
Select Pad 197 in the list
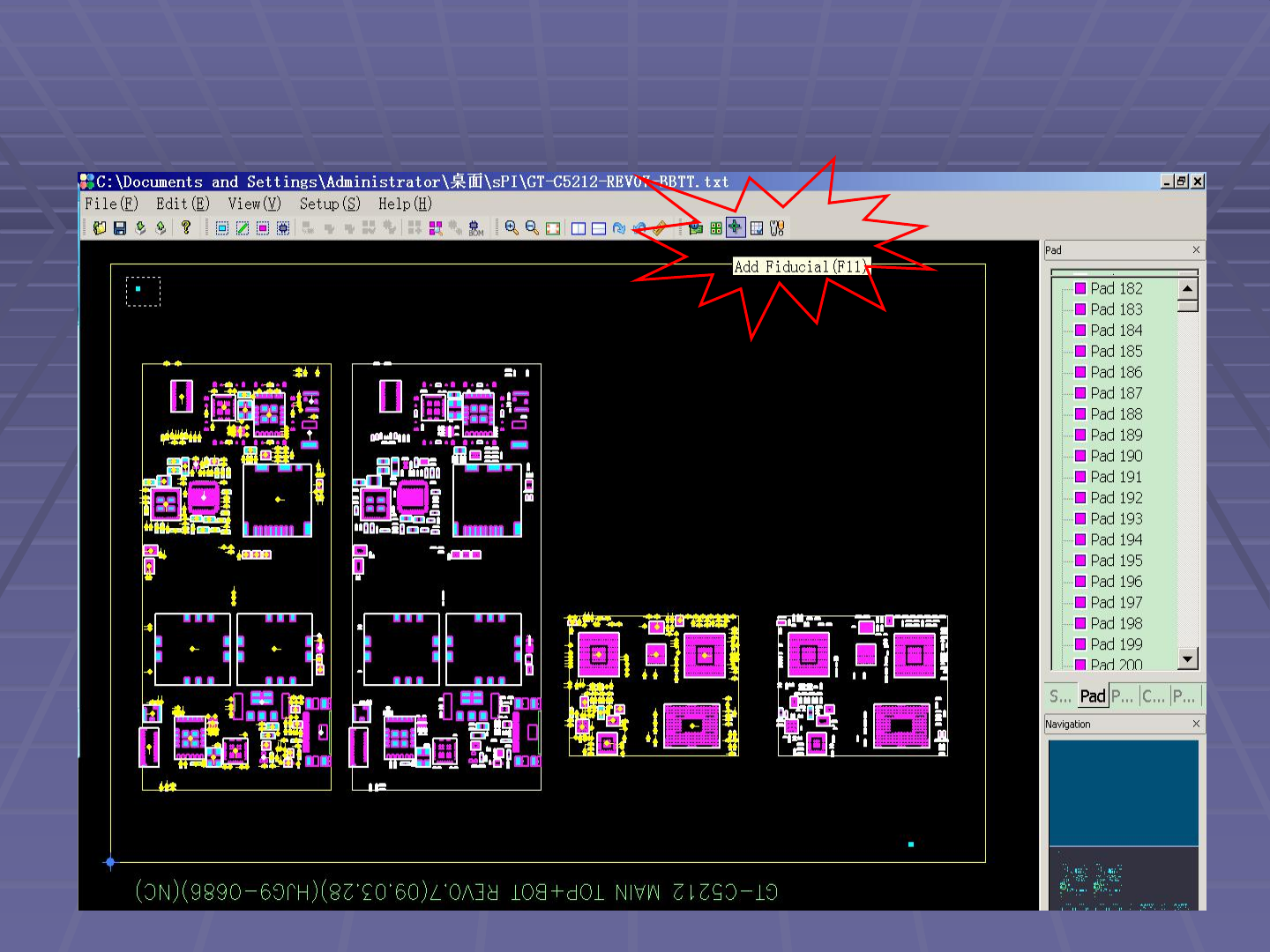tap(1117, 603)
